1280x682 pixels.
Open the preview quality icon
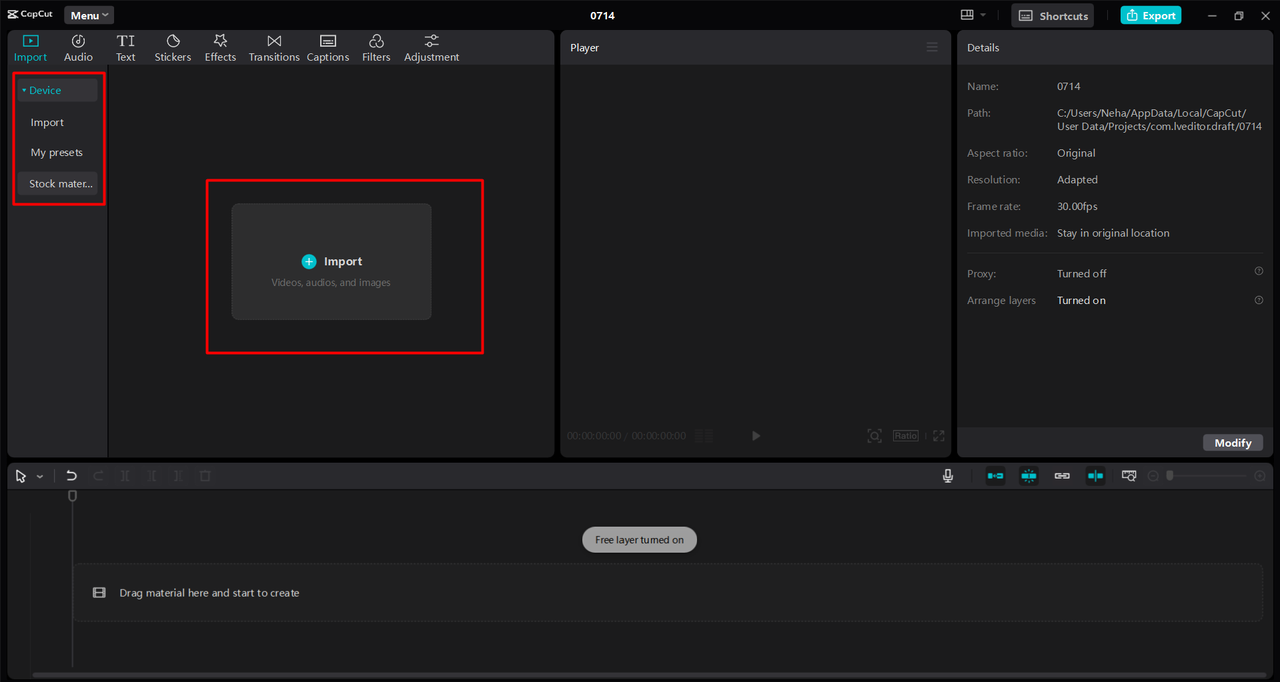(704, 436)
